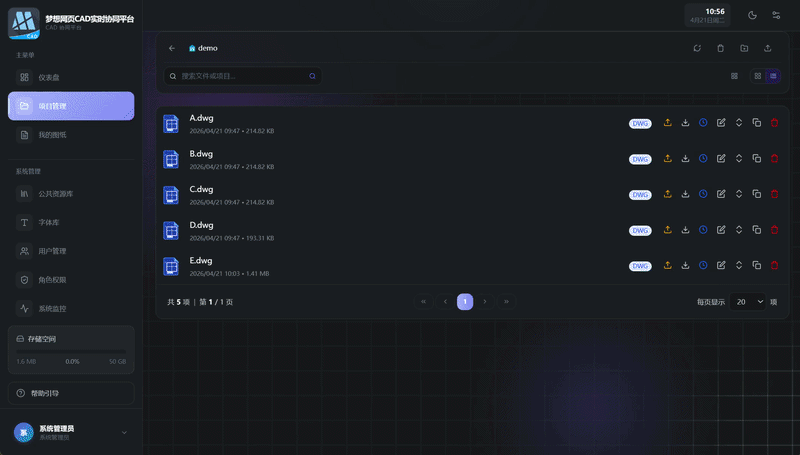Edit the A.dwg file entry
The image size is (800, 455).
721,123
